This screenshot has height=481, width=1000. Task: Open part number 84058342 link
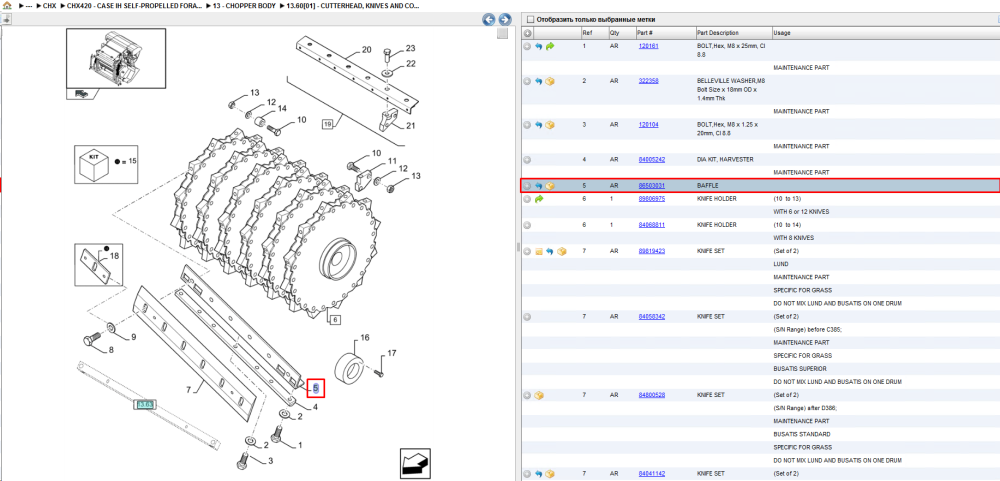tap(652, 316)
